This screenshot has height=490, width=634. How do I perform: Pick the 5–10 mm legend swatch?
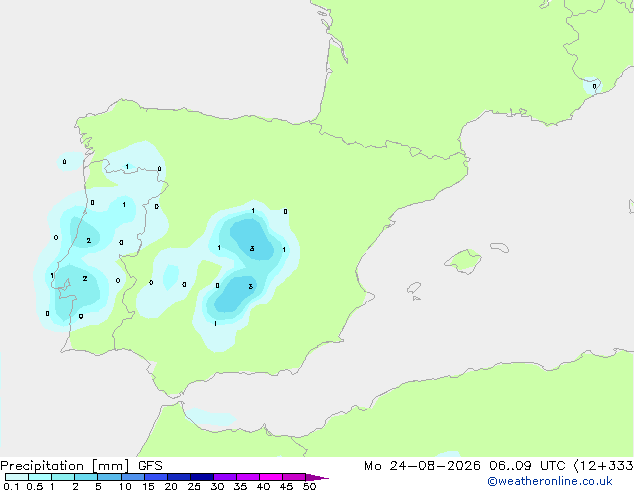[x=109, y=477]
